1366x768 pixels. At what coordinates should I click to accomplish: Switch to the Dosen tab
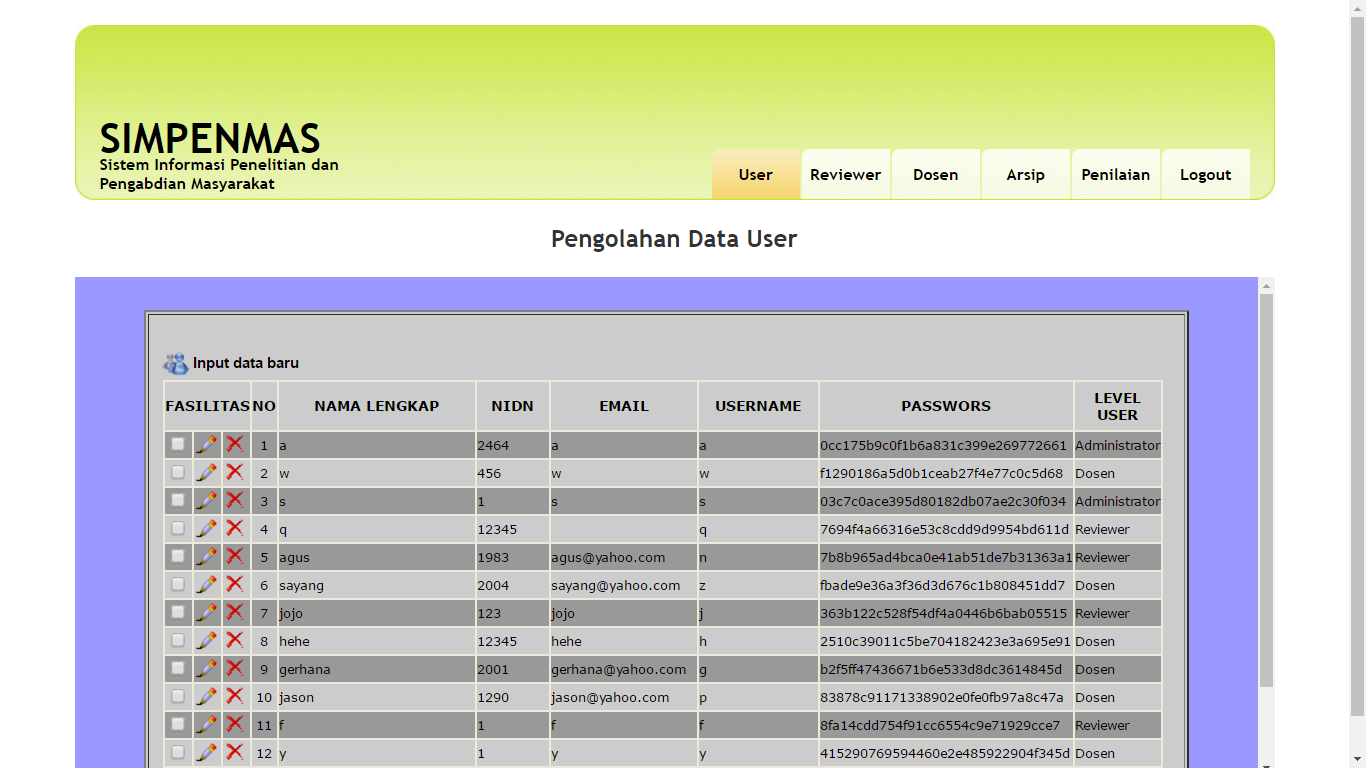coord(935,175)
